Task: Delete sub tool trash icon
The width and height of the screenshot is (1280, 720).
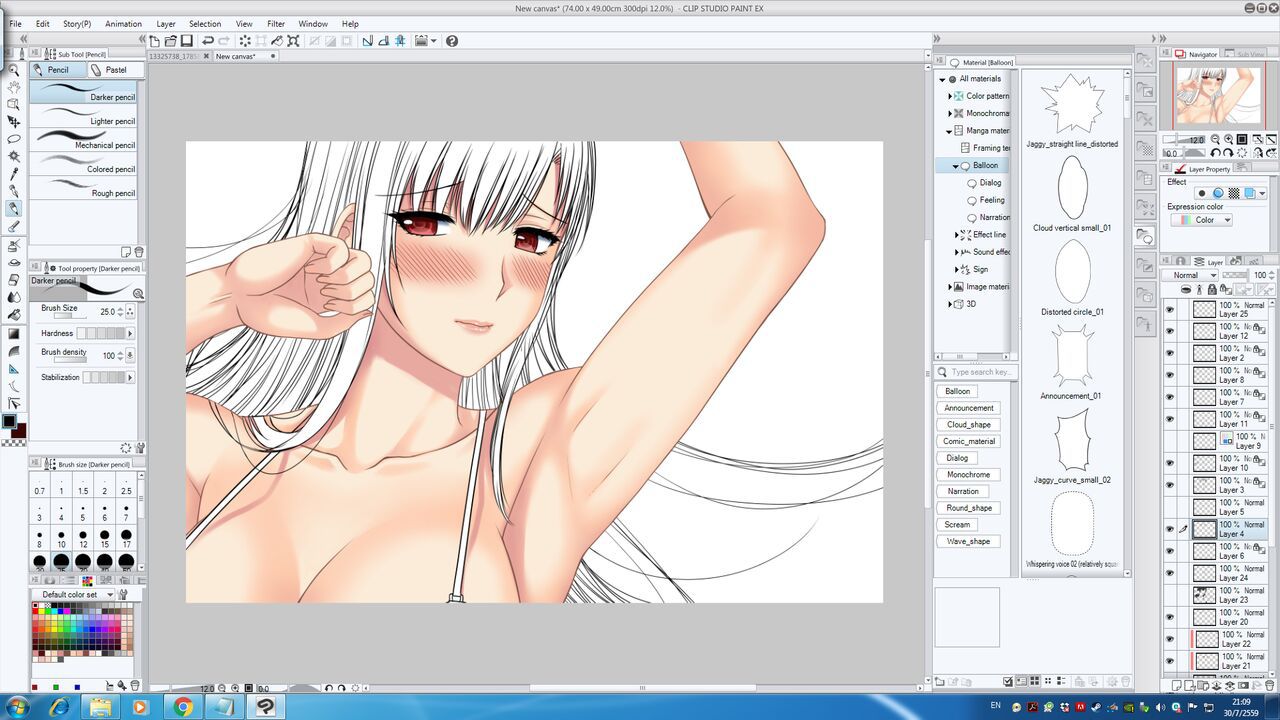Action: (139, 252)
